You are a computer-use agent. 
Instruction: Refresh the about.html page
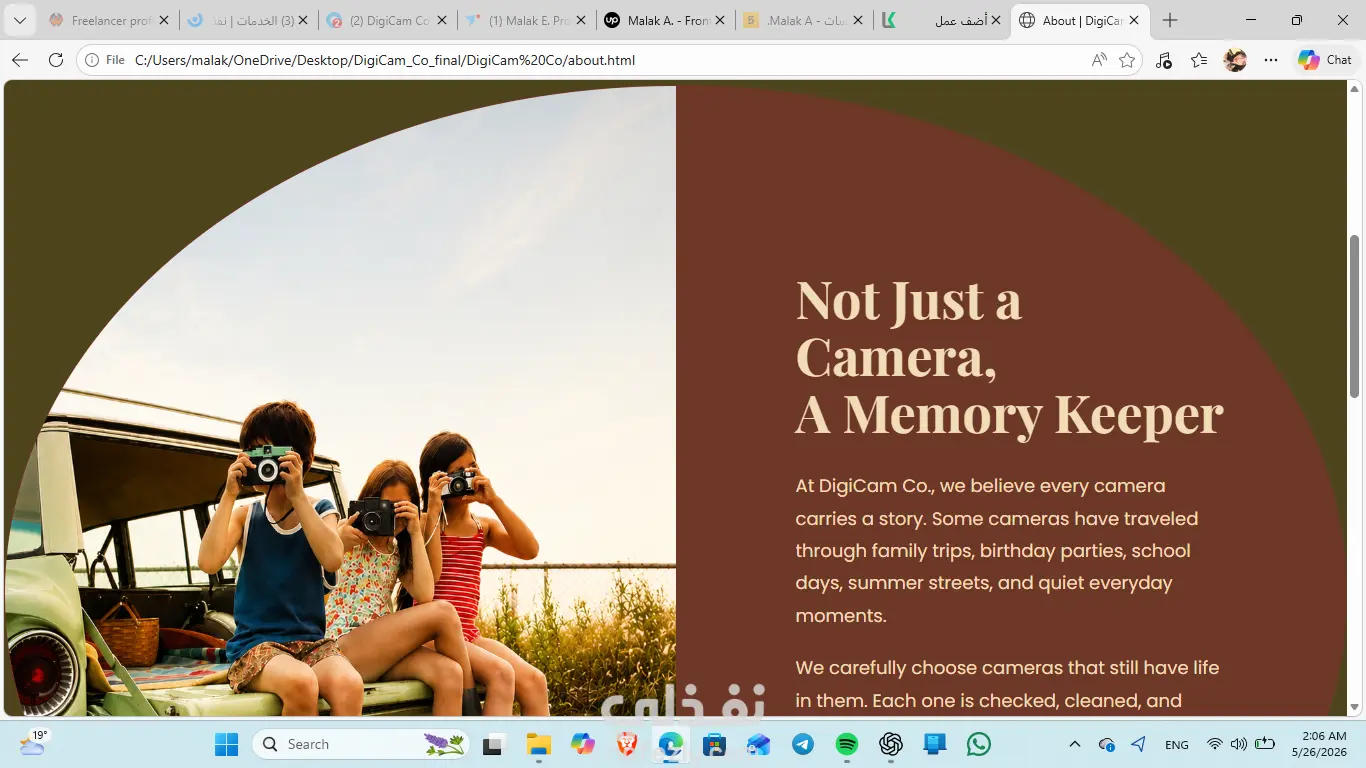coord(56,60)
